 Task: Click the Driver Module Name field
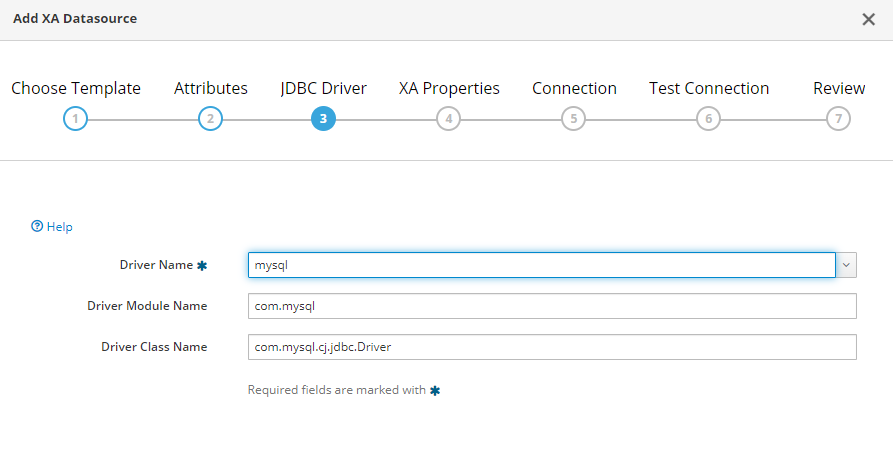552,306
